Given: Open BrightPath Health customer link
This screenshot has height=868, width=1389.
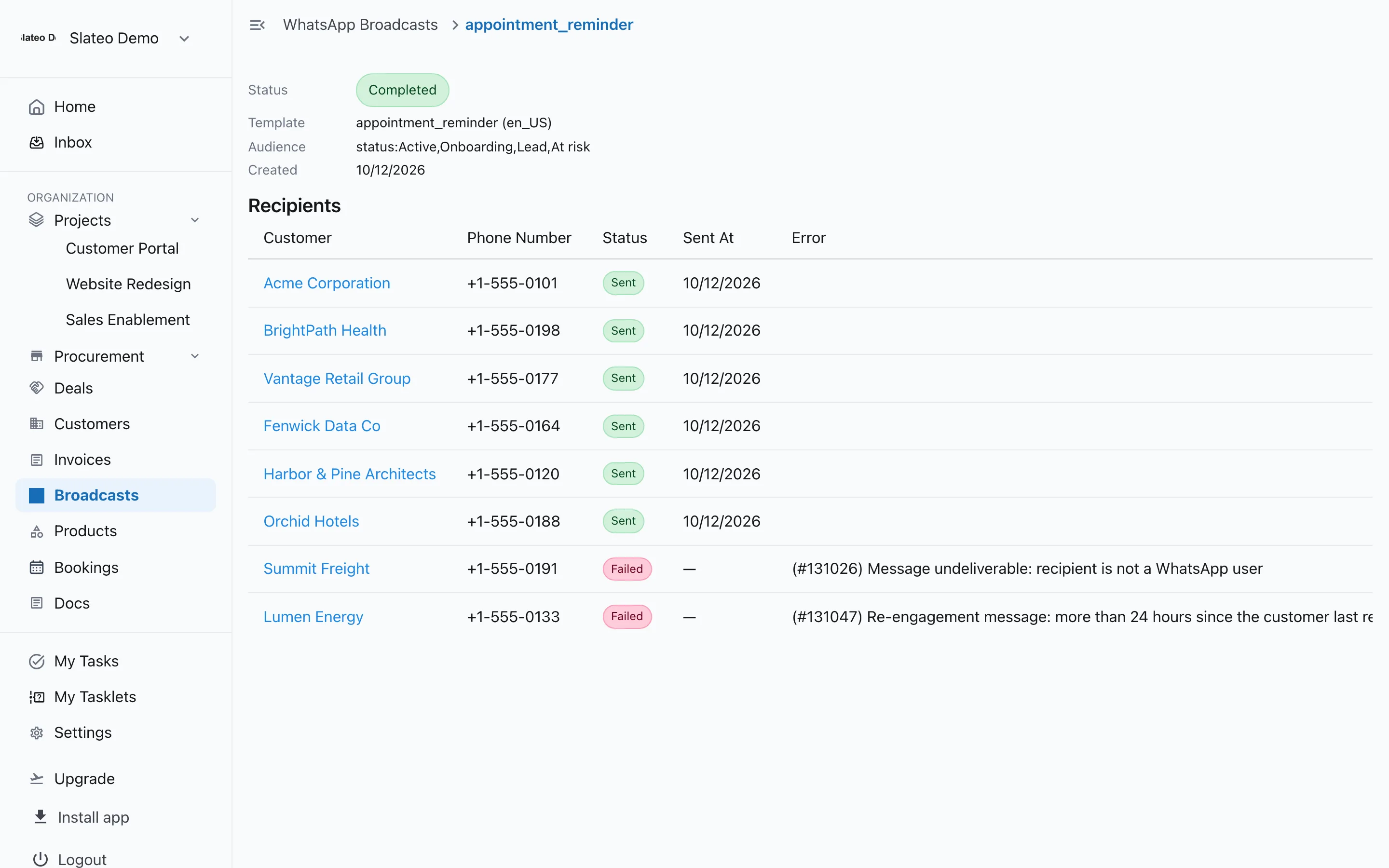Looking at the screenshot, I should (325, 330).
